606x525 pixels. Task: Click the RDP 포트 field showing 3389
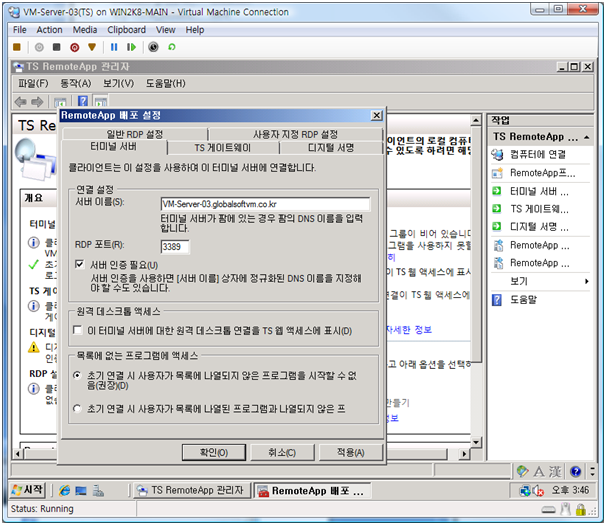coord(175,247)
